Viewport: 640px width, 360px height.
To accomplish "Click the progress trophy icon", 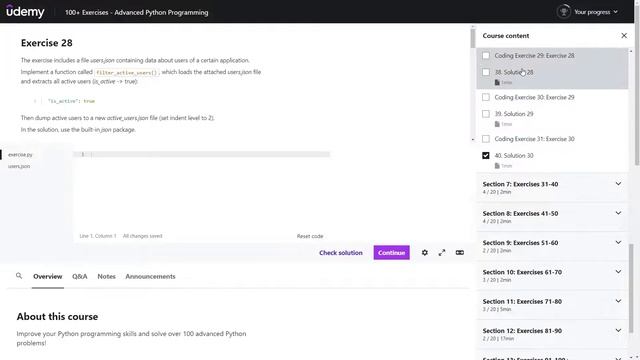I will 564,12.
